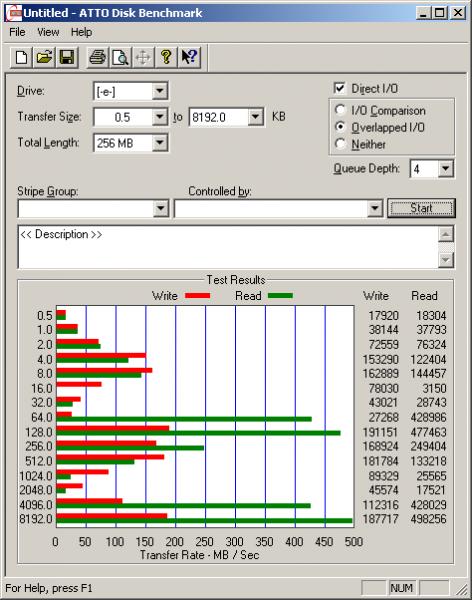The width and height of the screenshot is (472, 600).
Task: Minimize the ATTO Disk Benchmark window
Action: tap(423, 13)
